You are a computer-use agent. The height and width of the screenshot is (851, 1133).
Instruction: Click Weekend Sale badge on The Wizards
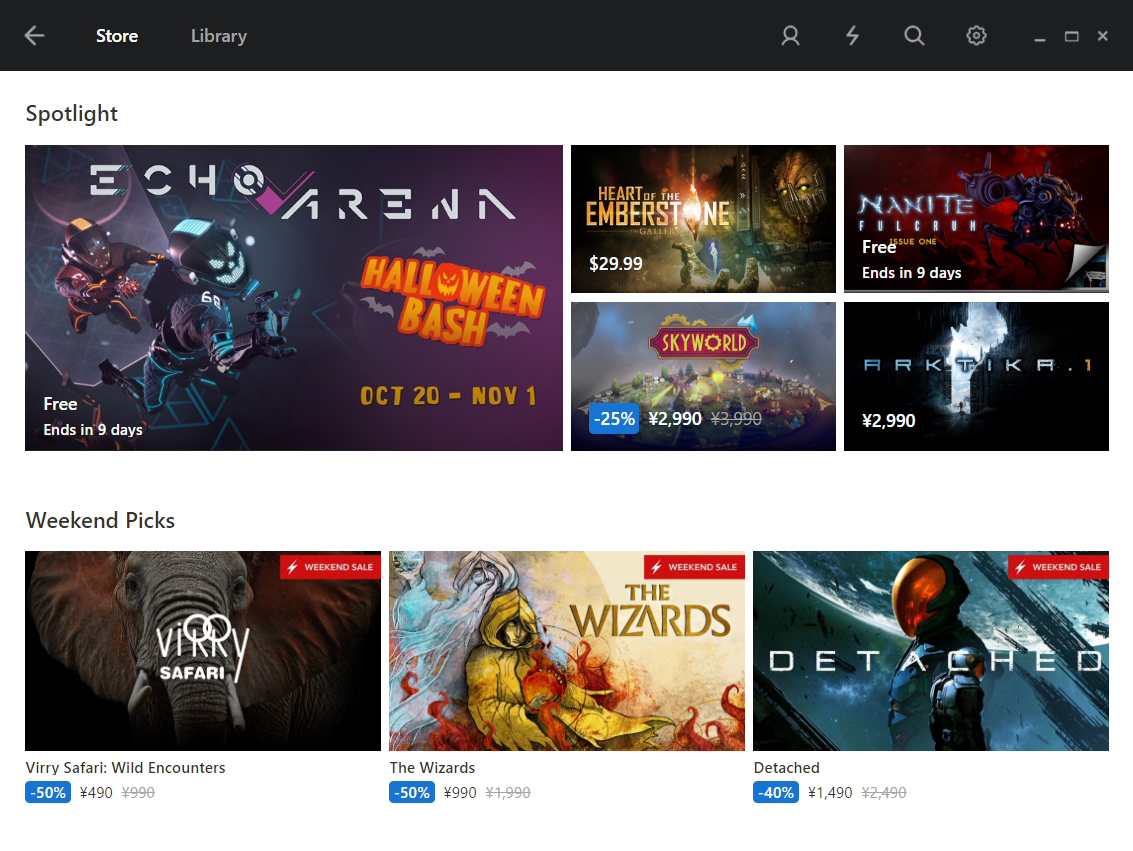(x=694, y=567)
